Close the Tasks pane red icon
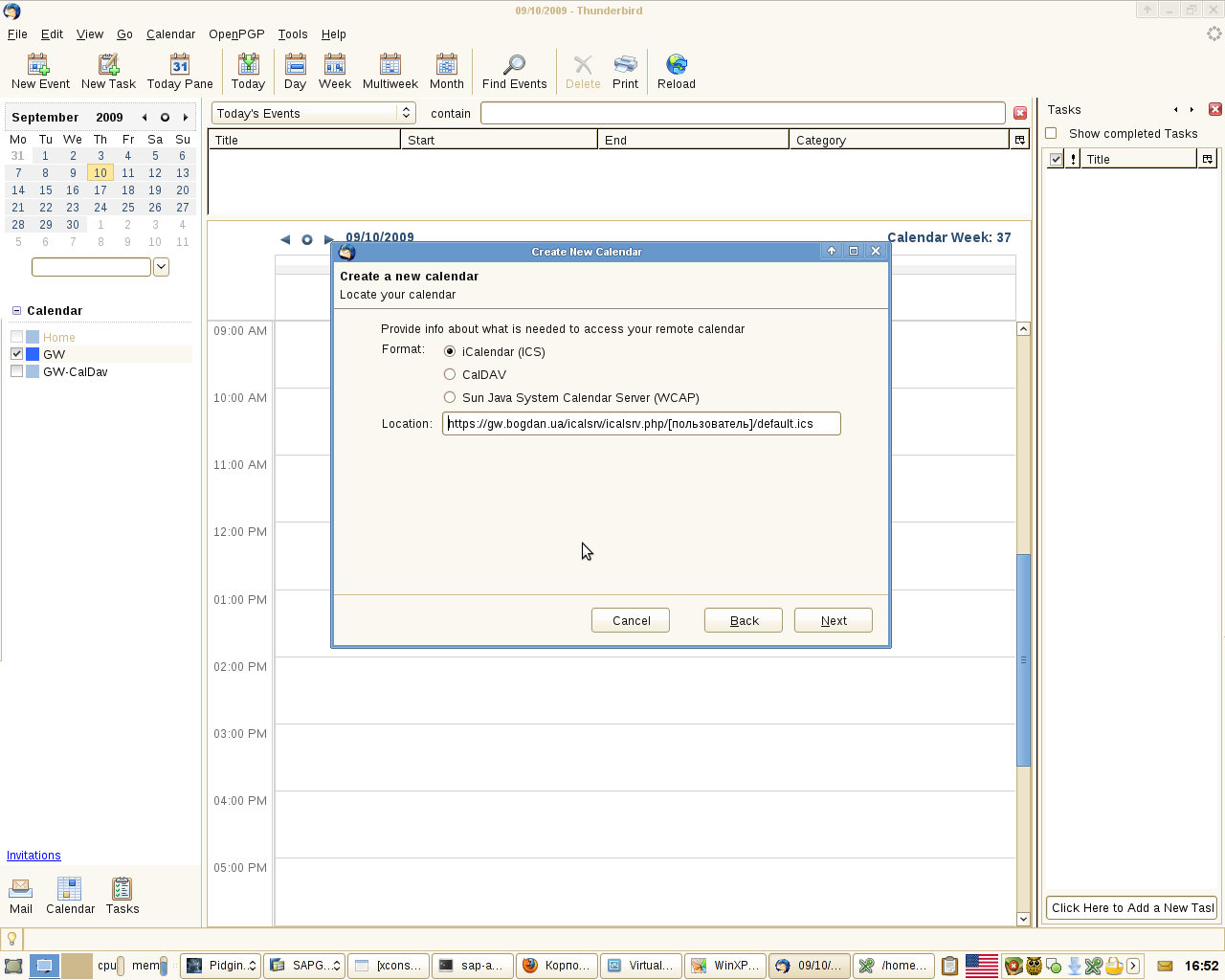The height and width of the screenshot is (980, 1225). (1215, 109)
